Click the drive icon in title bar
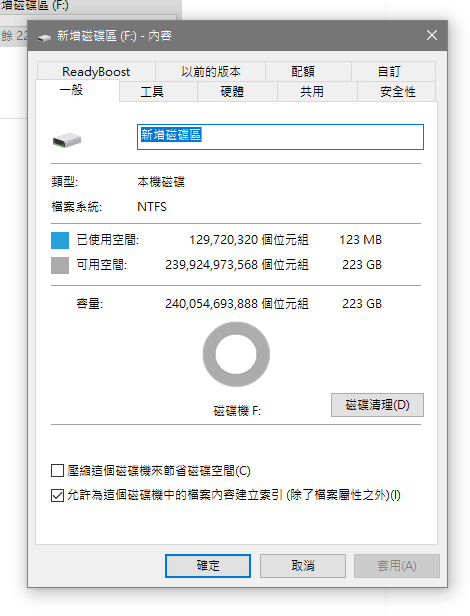This screenshot has width=470, height=616. [44, 37]
